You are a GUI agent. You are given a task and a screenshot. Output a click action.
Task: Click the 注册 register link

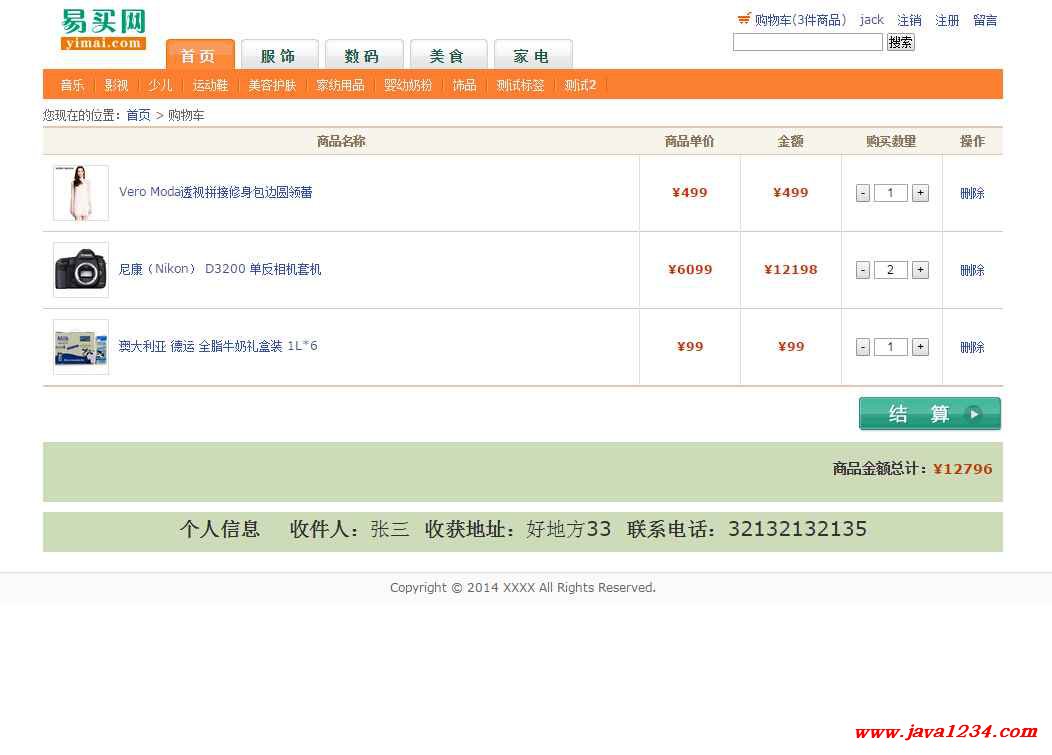(x=947, y=20)
